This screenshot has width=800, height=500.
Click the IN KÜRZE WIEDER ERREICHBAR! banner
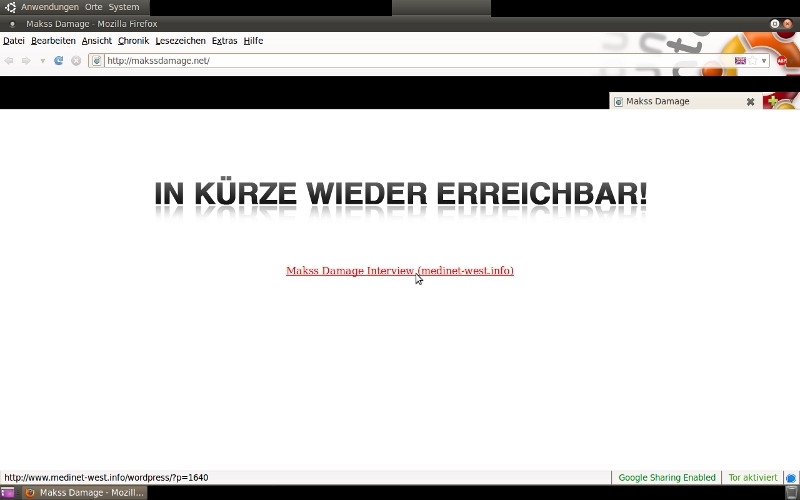(401, 196)
